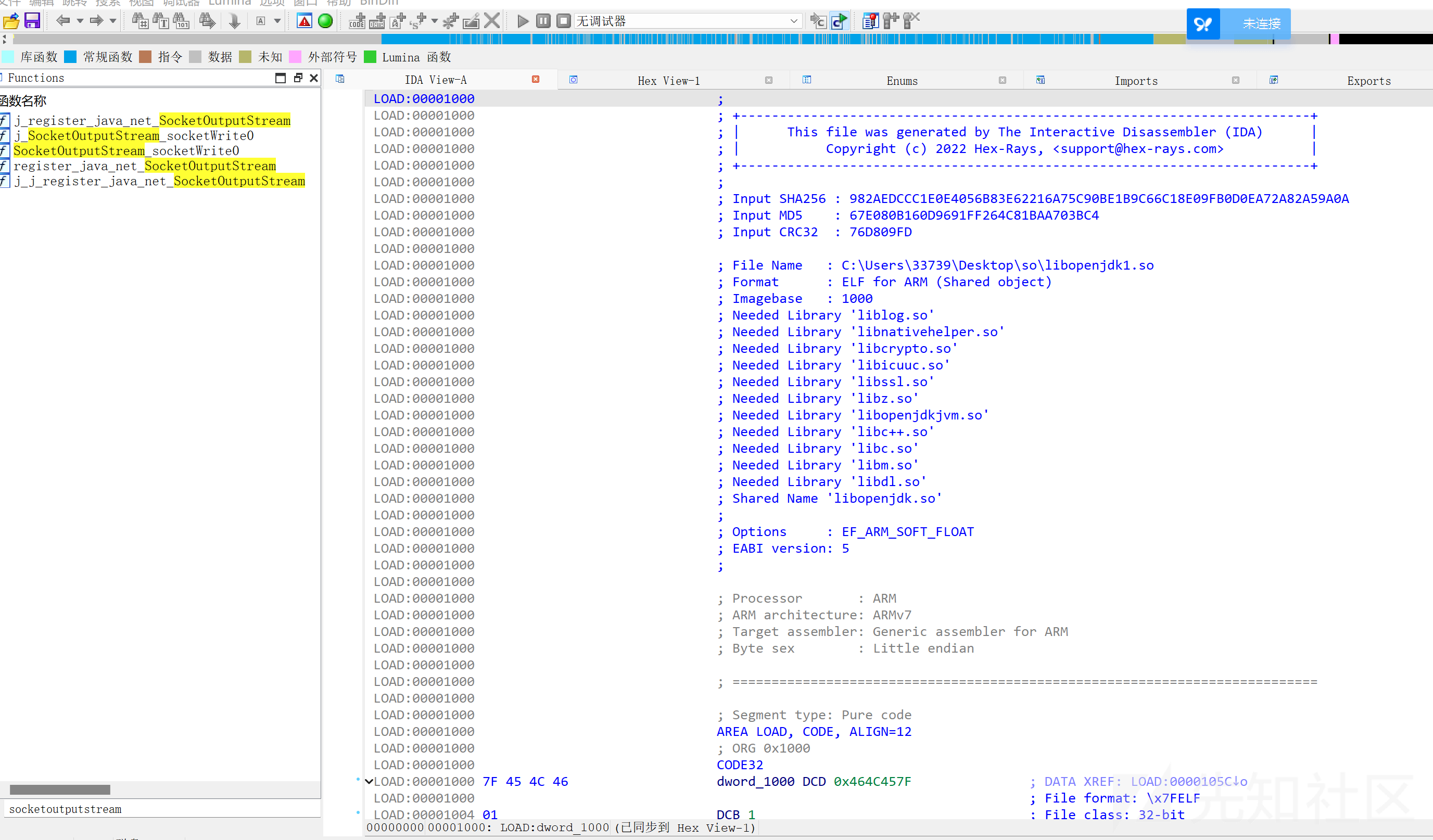Close the Hex View-1 tab
This screenshot has height=840, width=1433.
[769, 80]
